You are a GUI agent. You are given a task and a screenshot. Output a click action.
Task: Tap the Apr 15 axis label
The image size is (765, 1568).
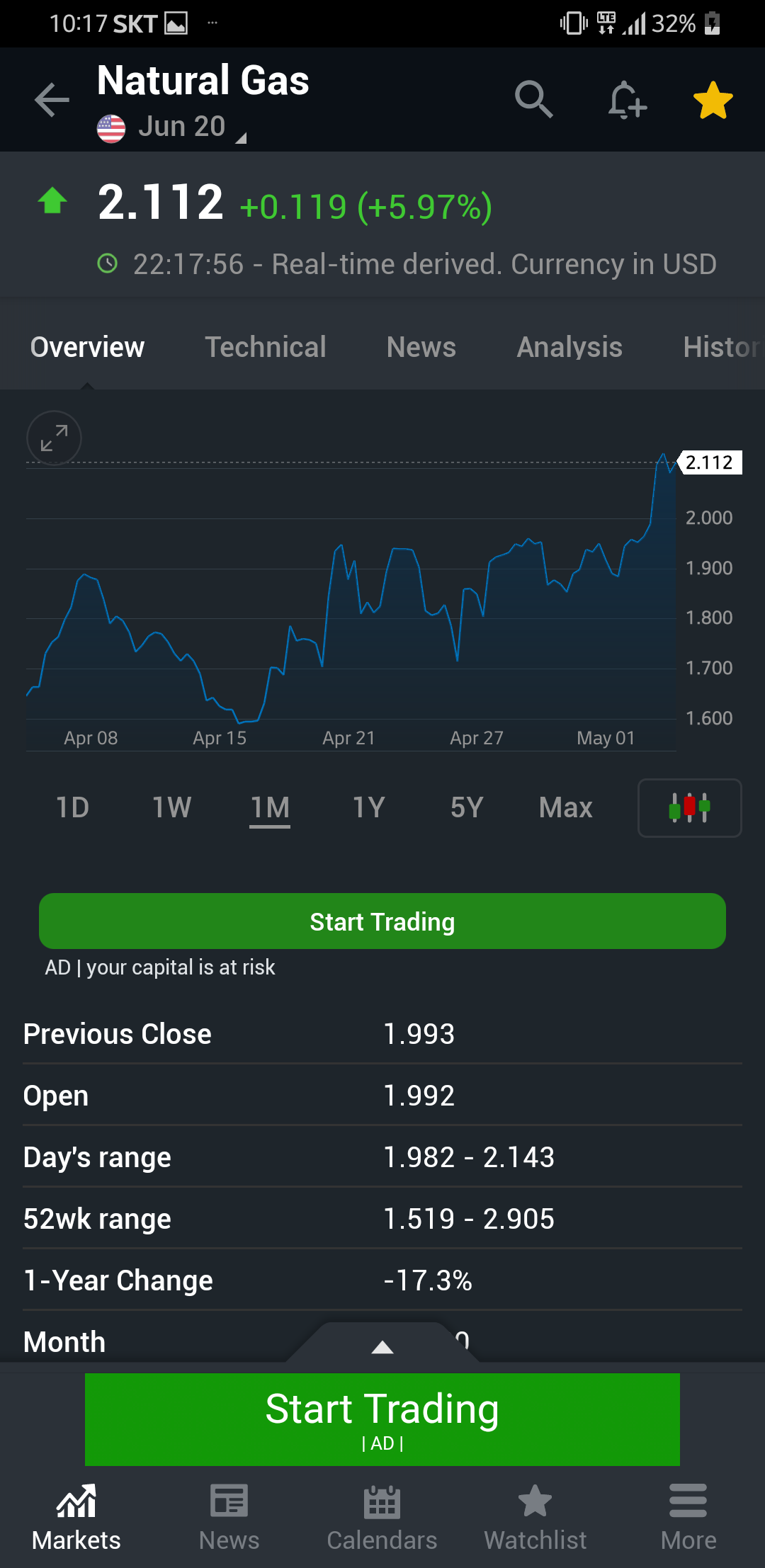point(220,738)
